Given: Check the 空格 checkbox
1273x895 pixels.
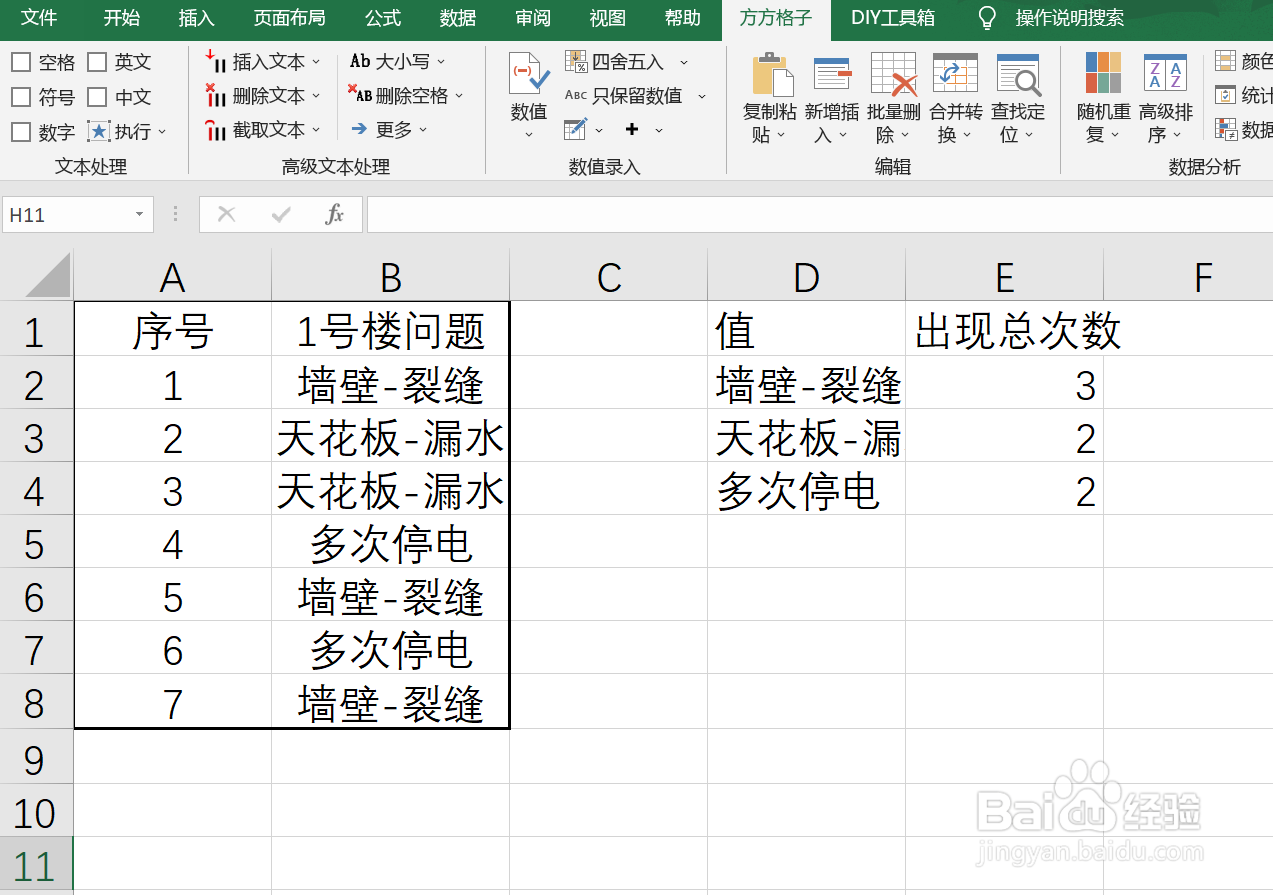Looking at the screenshot, I should 21,62.
